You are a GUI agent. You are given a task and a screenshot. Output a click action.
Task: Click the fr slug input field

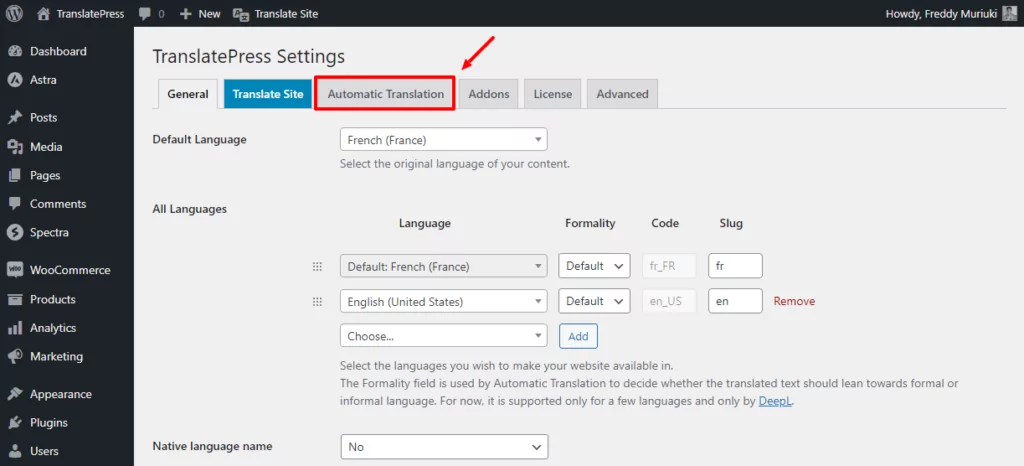735,266
